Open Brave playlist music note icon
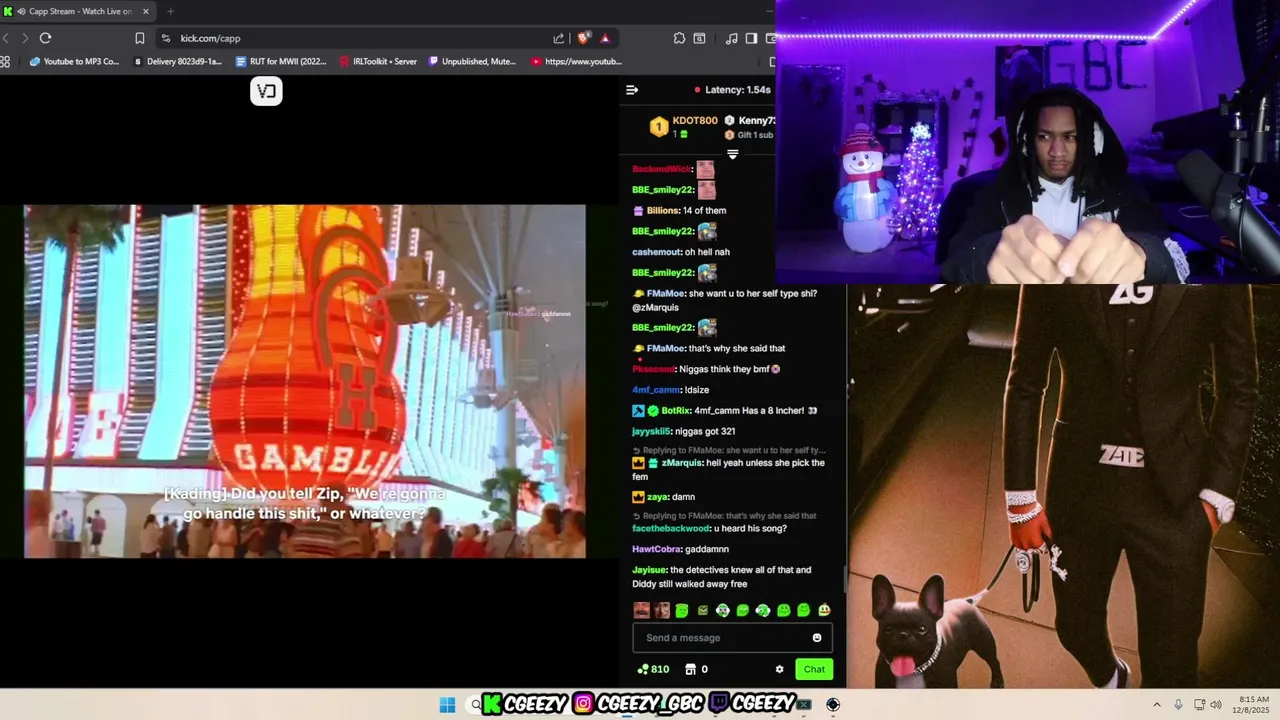Screen dimensions: 1280x720 [x=732, y=38]
